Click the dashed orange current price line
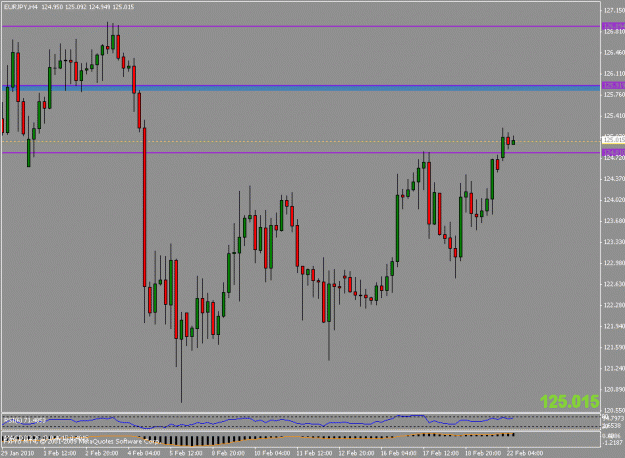Image resolution: width=625 pixels, height=458 pixels. click(301, 142)
